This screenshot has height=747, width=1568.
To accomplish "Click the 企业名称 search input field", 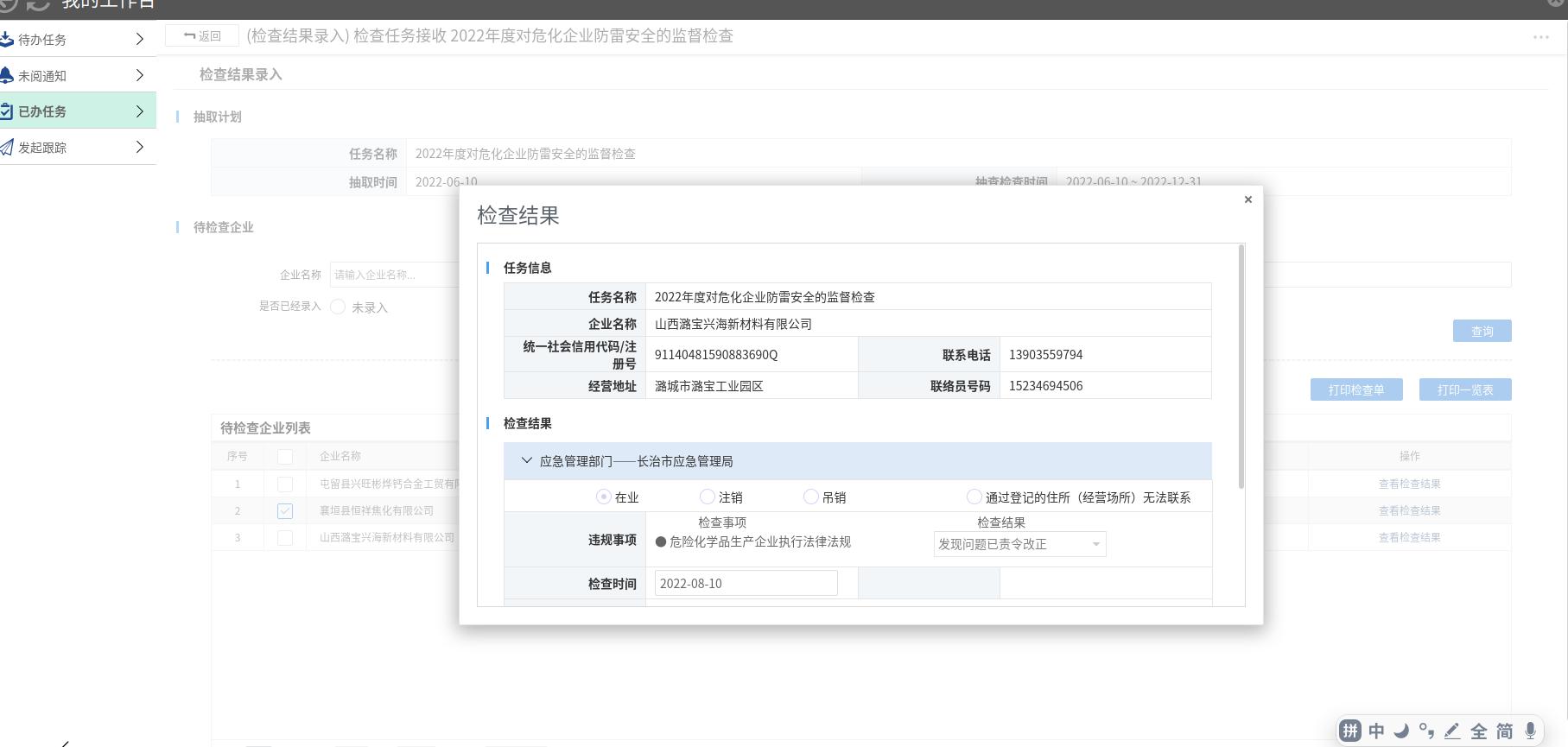I will (395, 275).
